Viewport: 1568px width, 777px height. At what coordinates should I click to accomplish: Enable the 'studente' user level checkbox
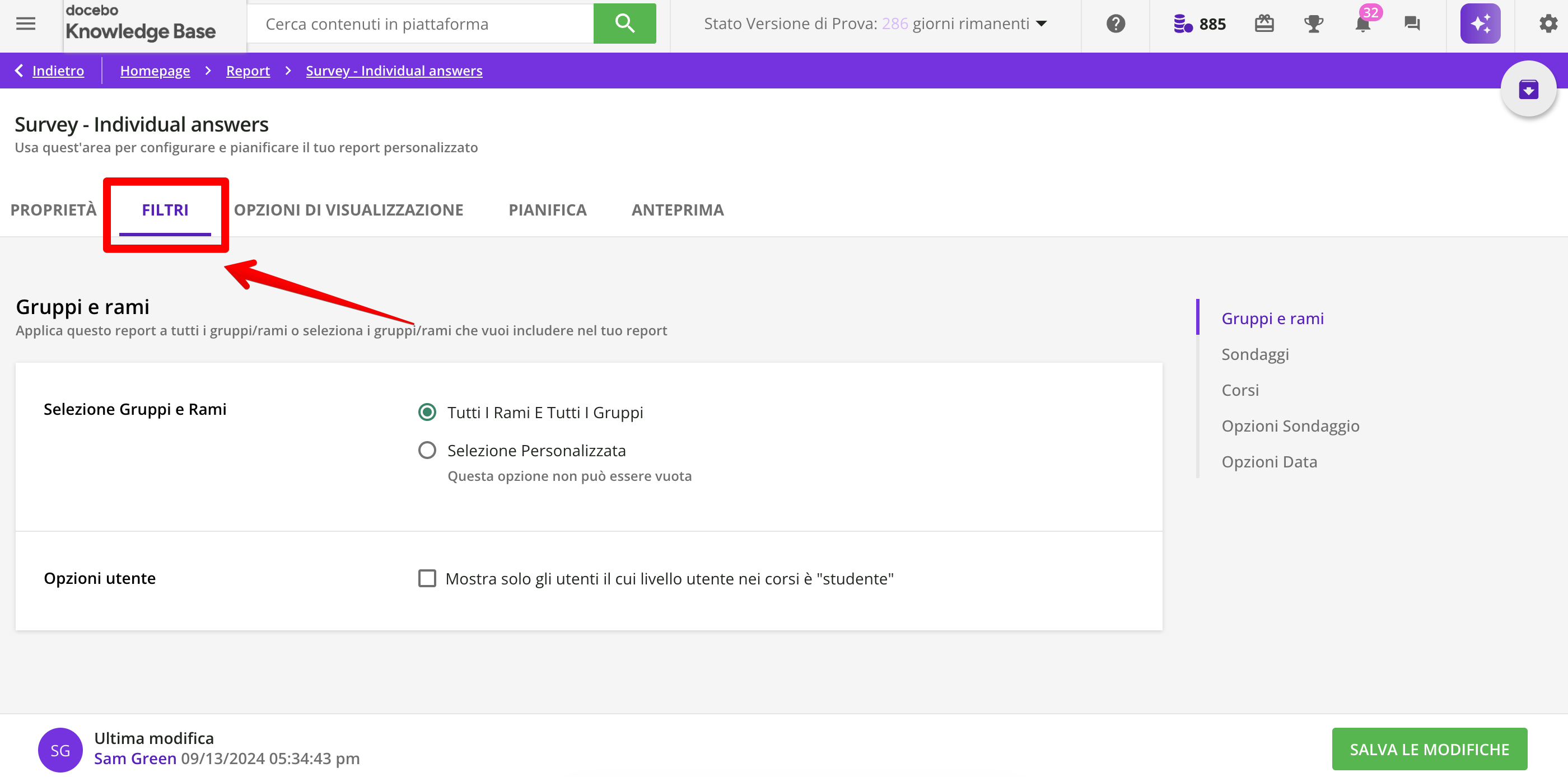(x=427, y=578)
